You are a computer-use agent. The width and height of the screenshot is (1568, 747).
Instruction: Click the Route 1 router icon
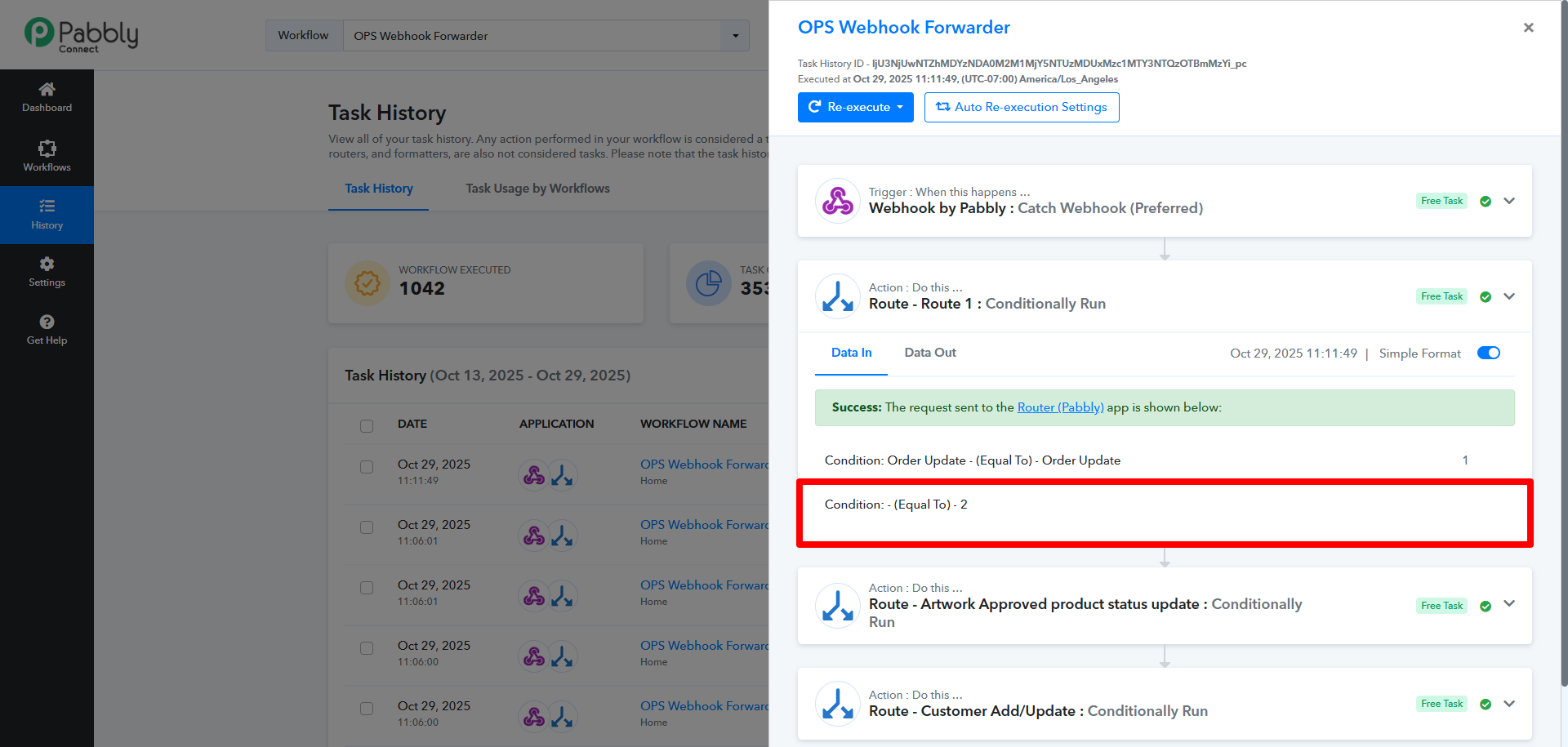(838, 296)
